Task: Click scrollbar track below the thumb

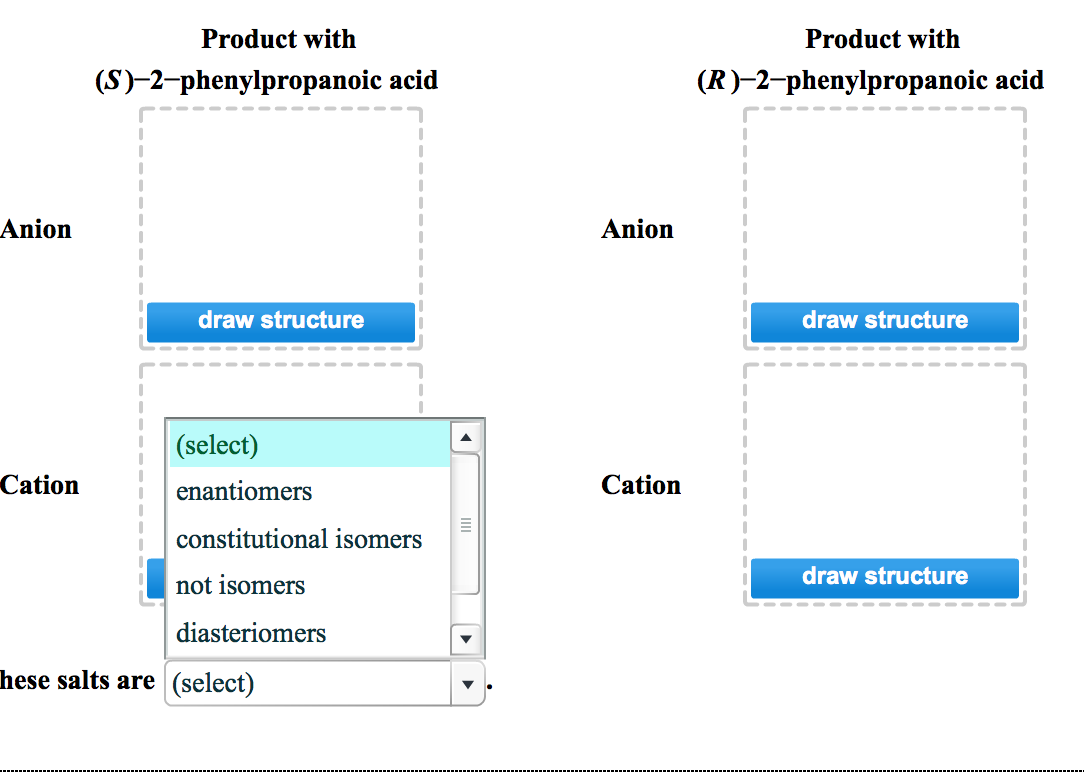Action: 467,610
